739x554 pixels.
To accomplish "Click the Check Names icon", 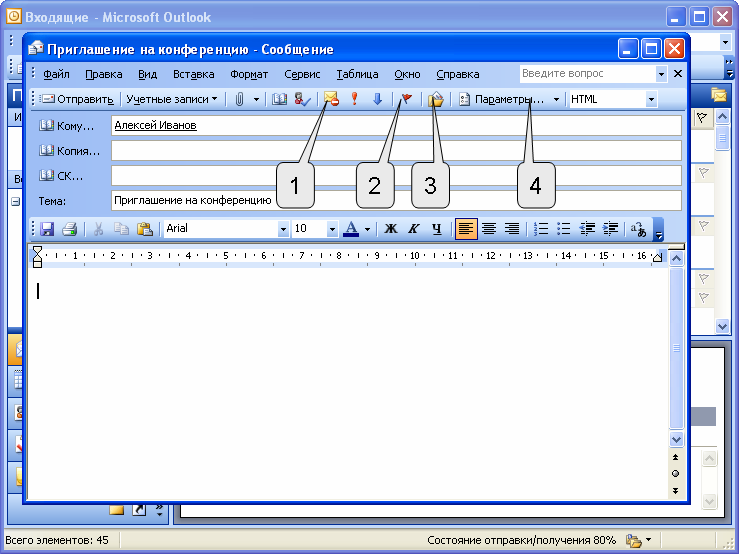I will click(302, 99).
